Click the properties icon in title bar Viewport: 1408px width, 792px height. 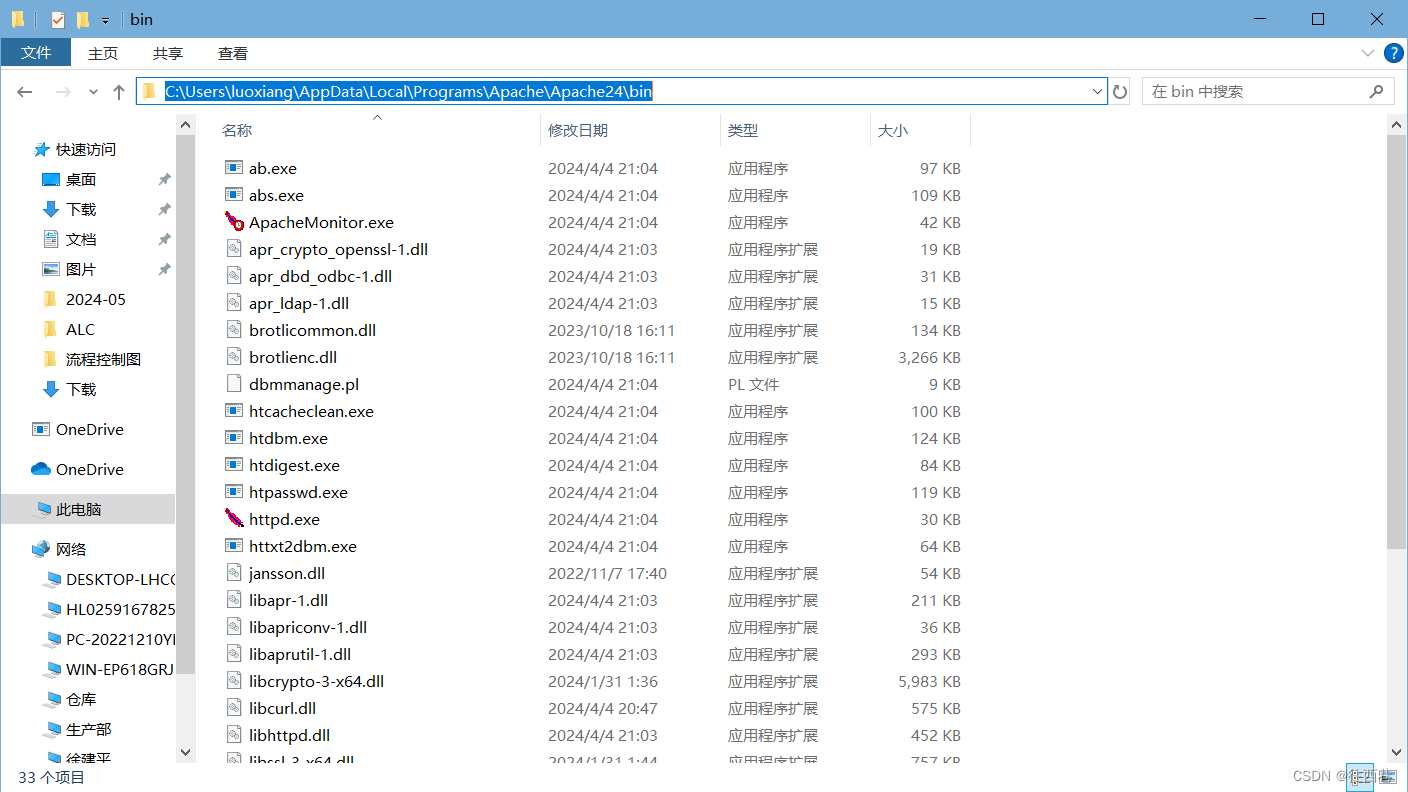pyautogui.click(x=57, y=19)
